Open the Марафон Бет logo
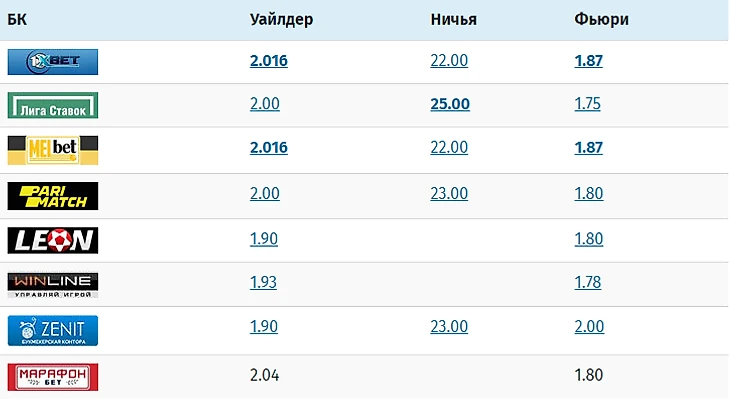The height and width of the screenshot is (414, 730). click(x=53, y=377)
